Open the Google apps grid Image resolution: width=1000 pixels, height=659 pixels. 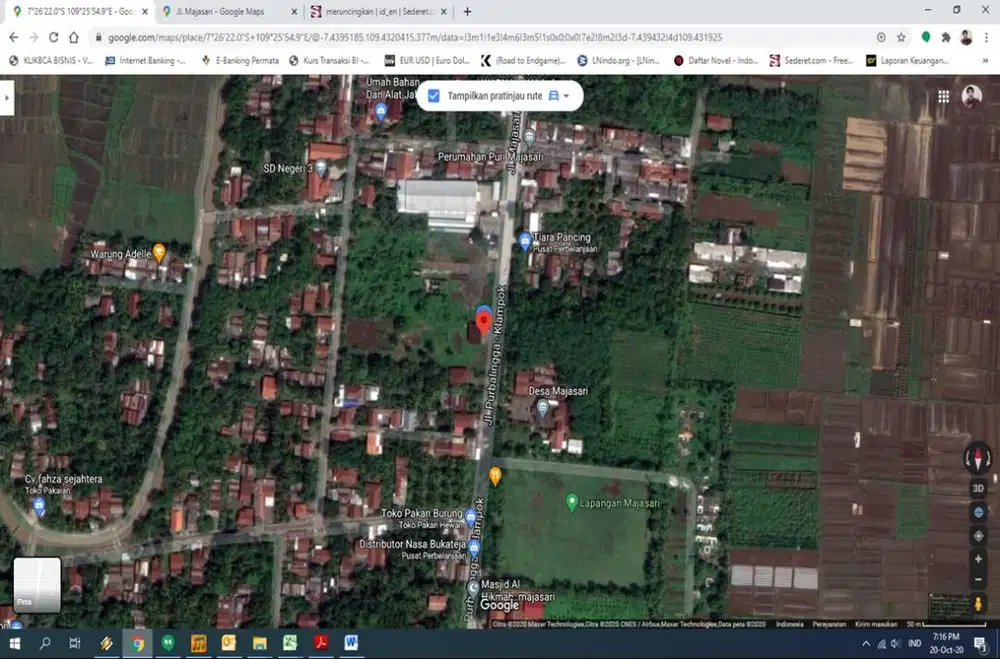click(x=943, y=96)
